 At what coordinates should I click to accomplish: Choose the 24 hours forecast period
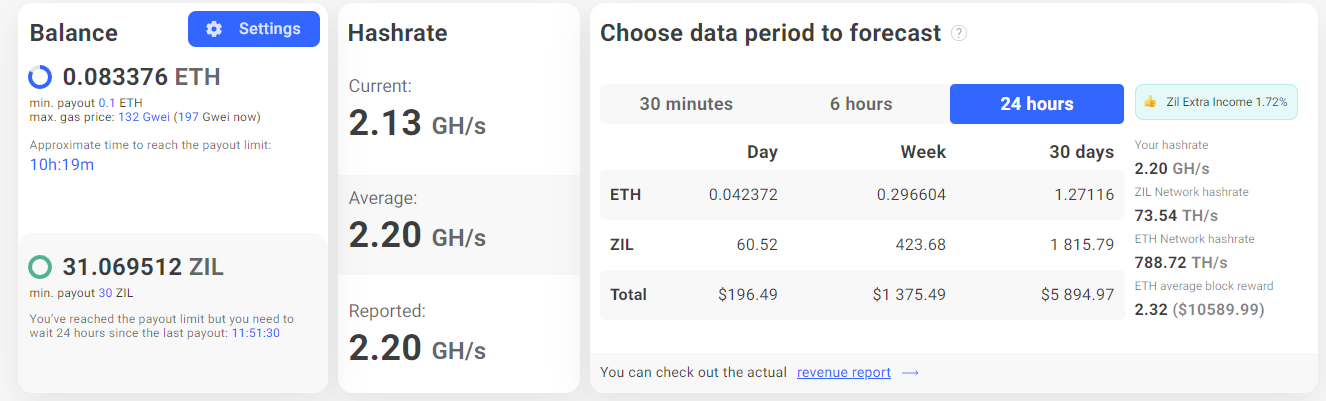coord(1036,104)
